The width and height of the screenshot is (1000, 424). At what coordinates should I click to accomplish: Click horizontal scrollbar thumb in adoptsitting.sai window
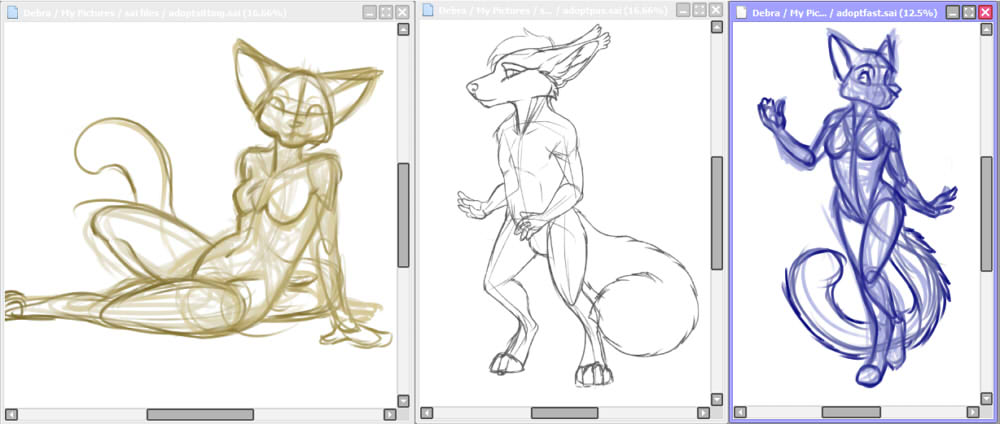coord(200,414)
